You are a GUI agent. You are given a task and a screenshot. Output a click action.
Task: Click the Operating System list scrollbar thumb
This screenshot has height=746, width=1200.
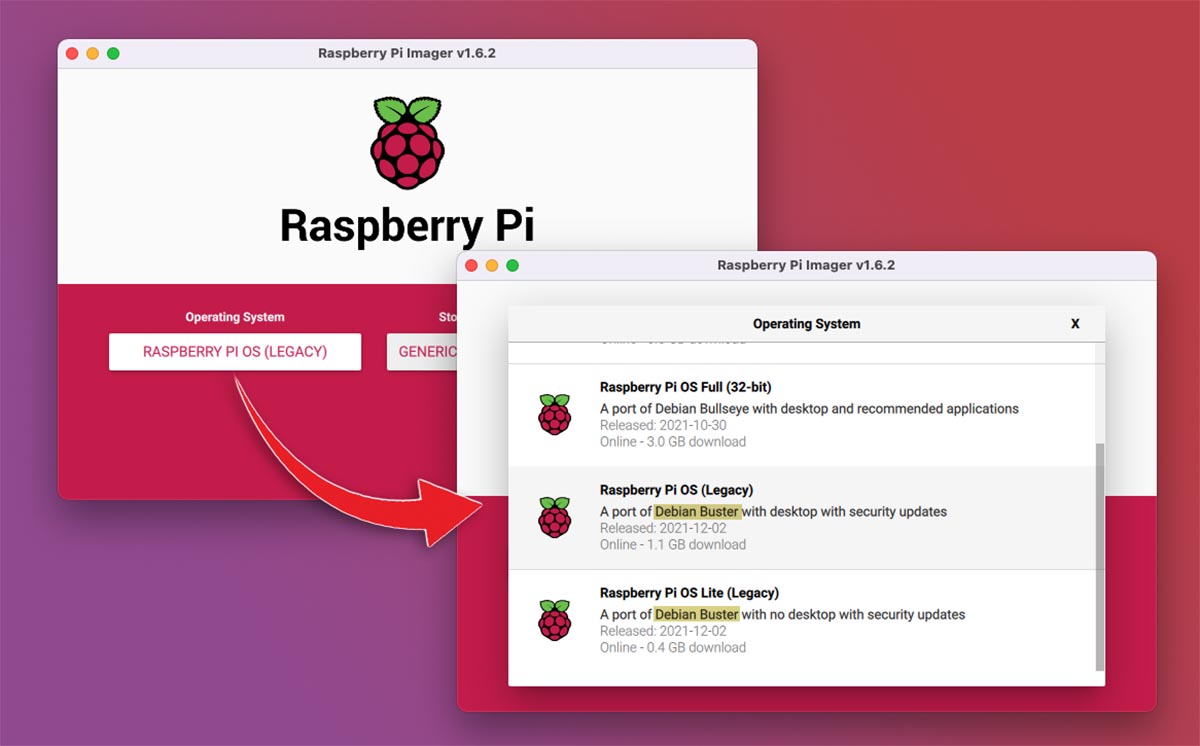pos(1100,557)
